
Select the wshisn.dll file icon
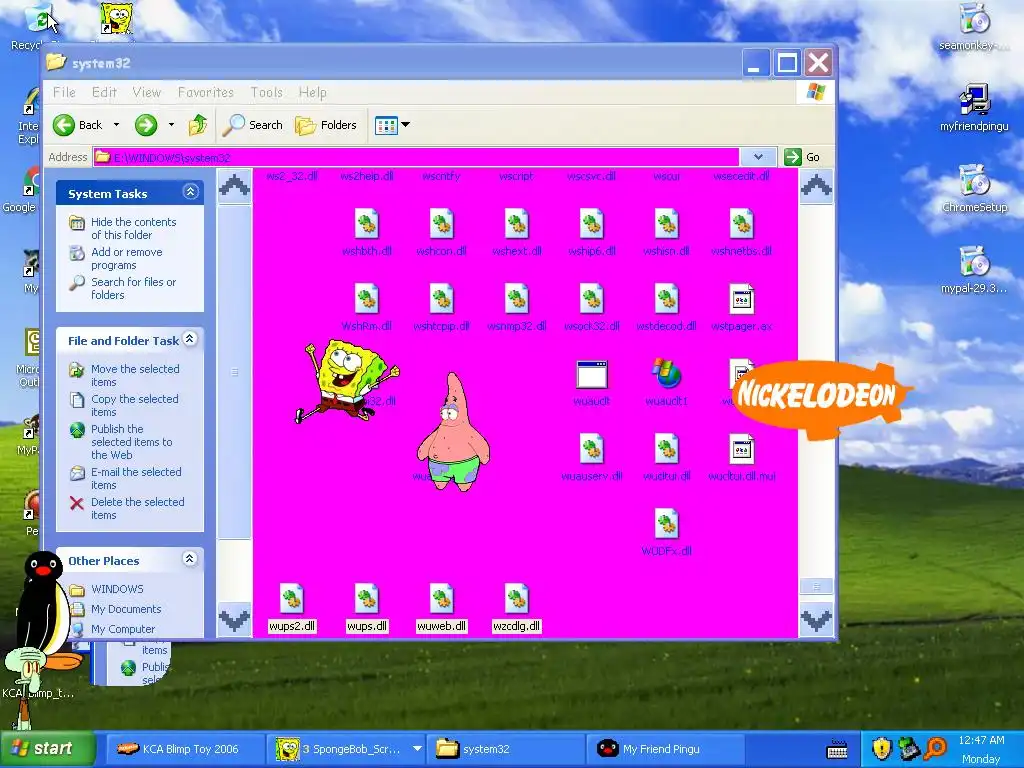pyautogui.click(x=666, y=224)
